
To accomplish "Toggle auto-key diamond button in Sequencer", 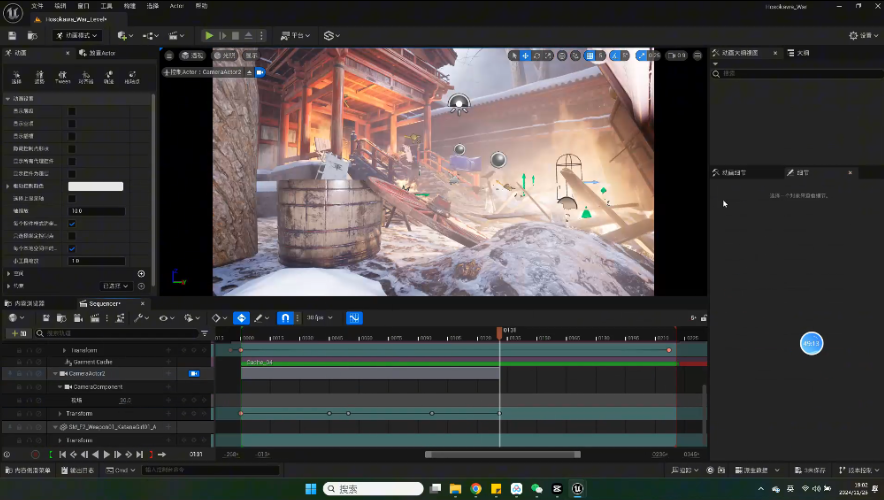I will [241, 318].
